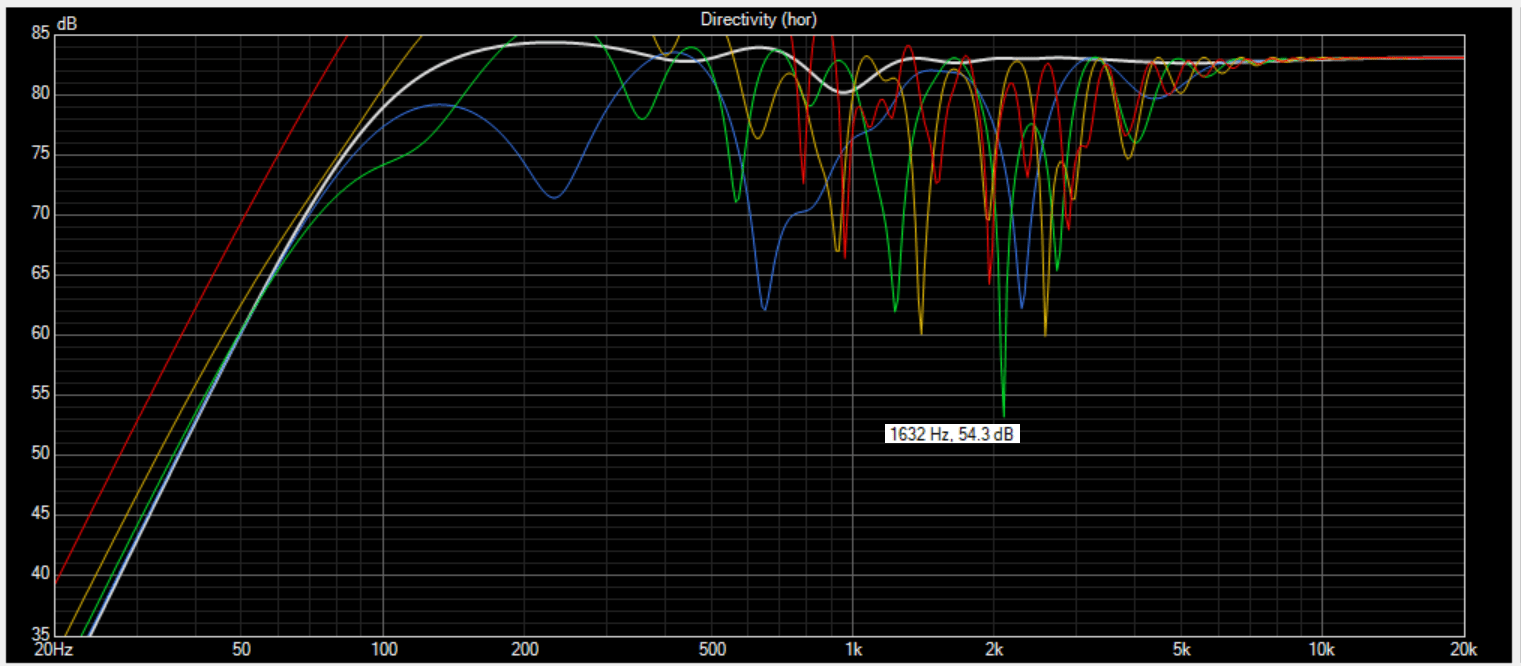Click the 65 value on the dB axis

[40, 274]
